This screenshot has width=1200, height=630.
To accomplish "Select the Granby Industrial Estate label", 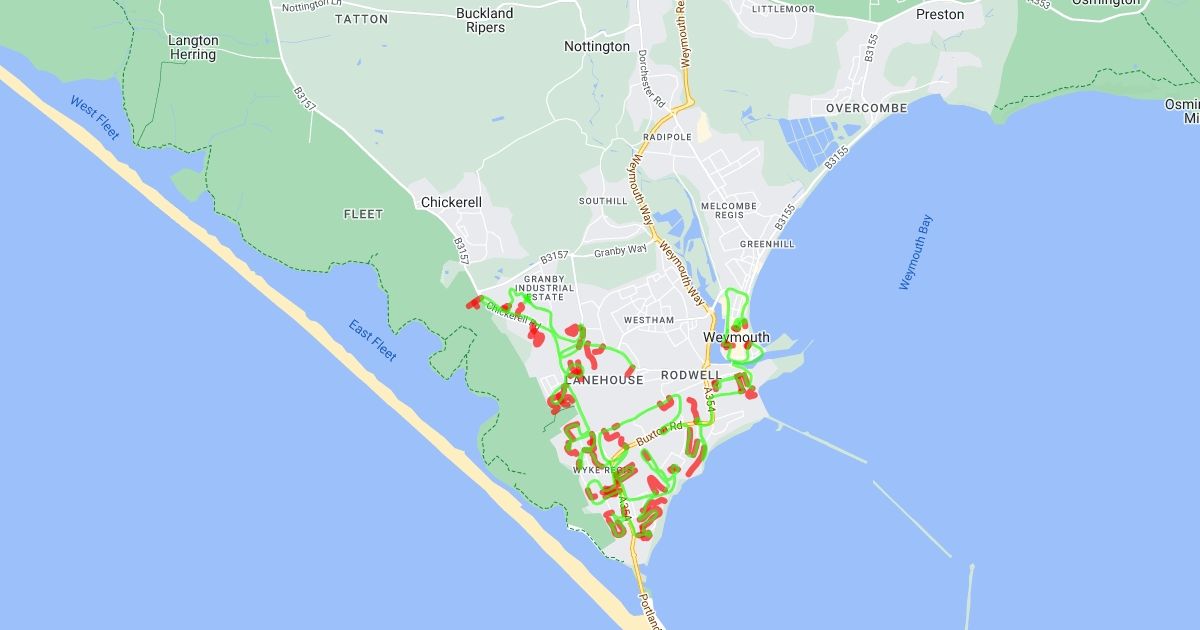I will 545,288.
